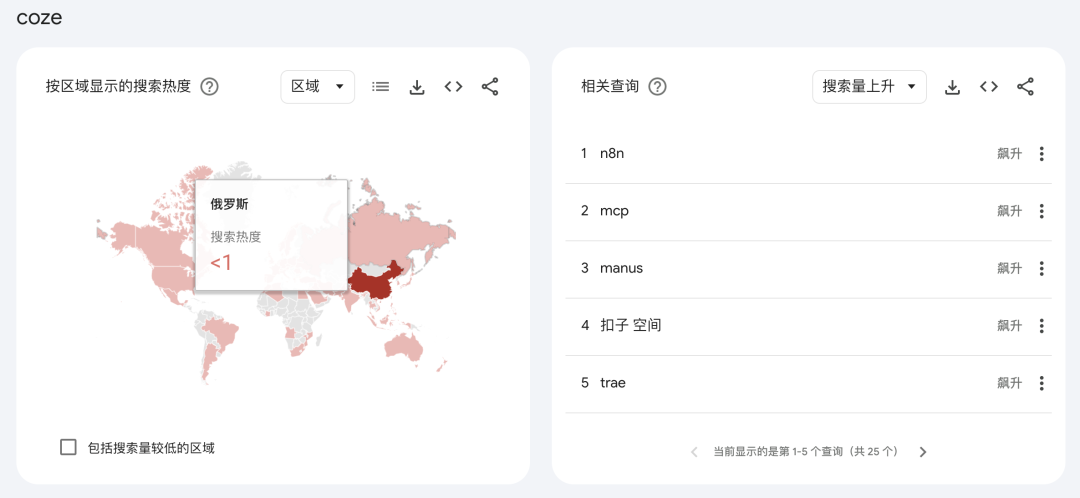Open more options for n8n query
The image size is (1080, 498).
click(1041, 154)
